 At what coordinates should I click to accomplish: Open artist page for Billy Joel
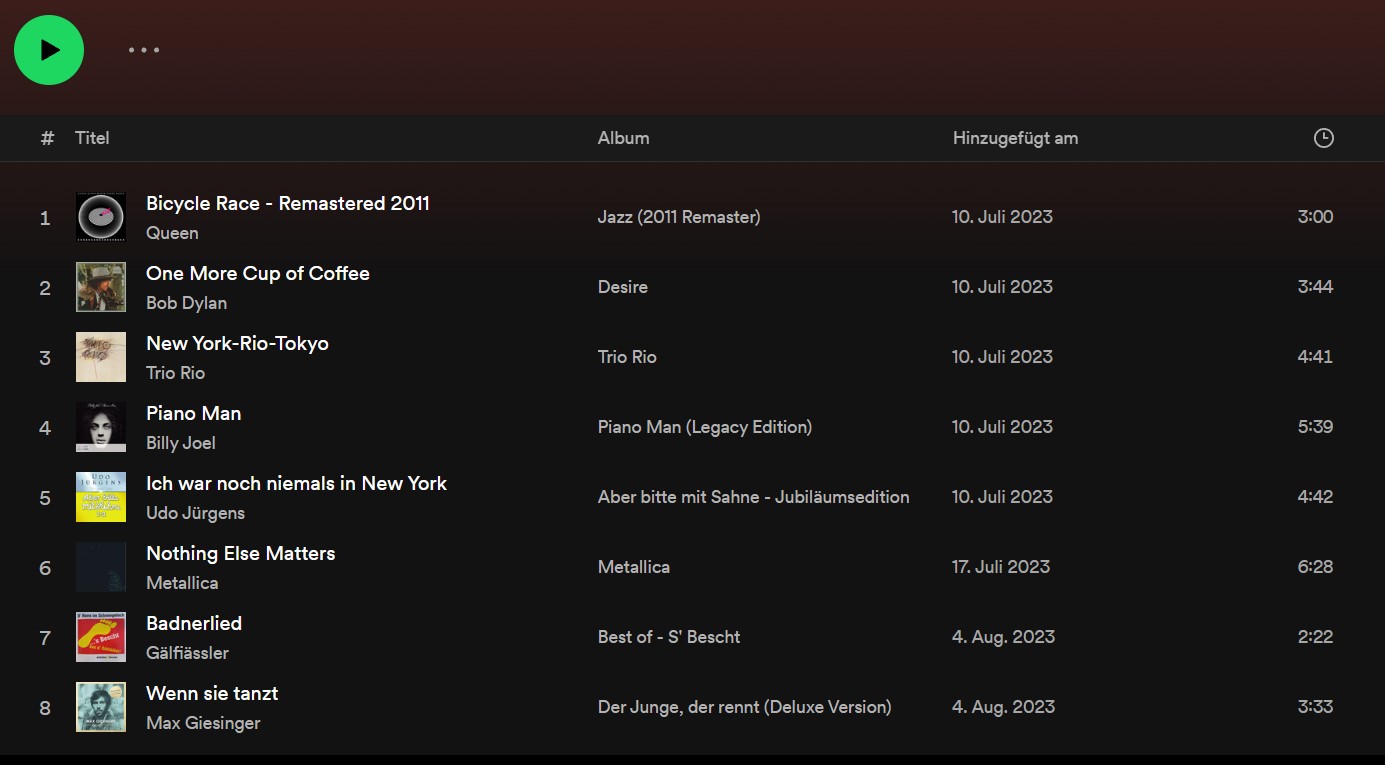181,443
